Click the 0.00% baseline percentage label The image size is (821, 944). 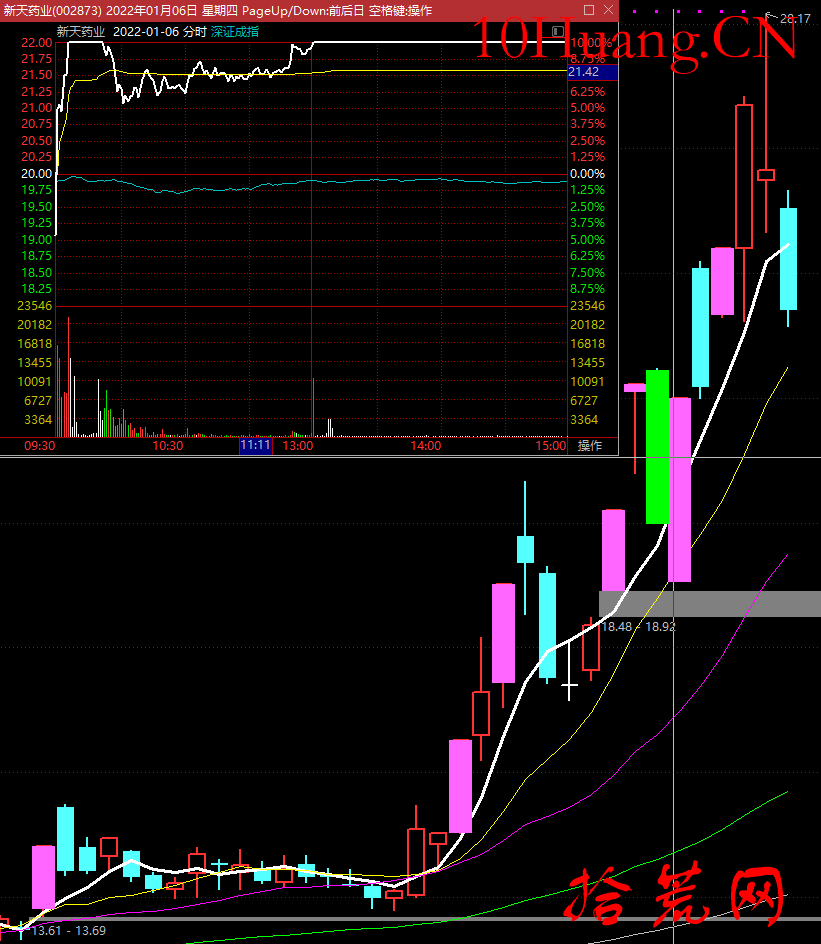pyautogui.click(x=587, y=174)
